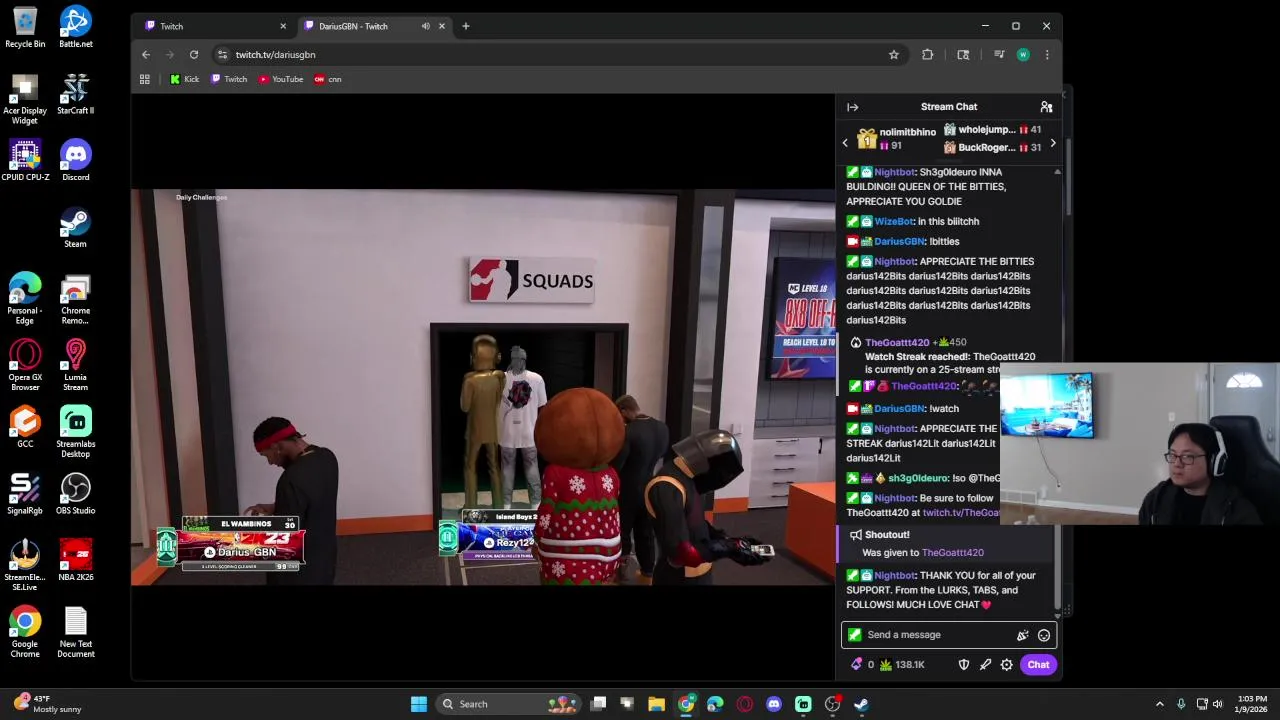Select the Streamlabs Desktop shortcut
This screenshot has width=1280, height=720.
click(76, 433)
